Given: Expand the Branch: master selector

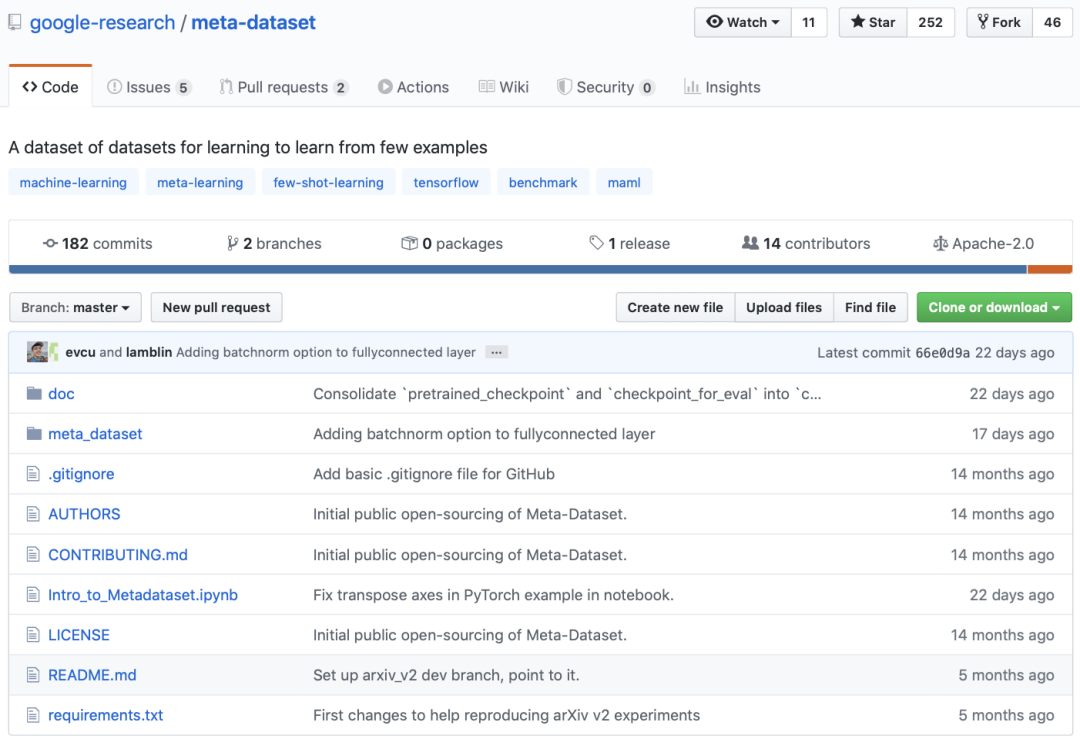Looking at the screenshot, I should [x=75, y=308].
